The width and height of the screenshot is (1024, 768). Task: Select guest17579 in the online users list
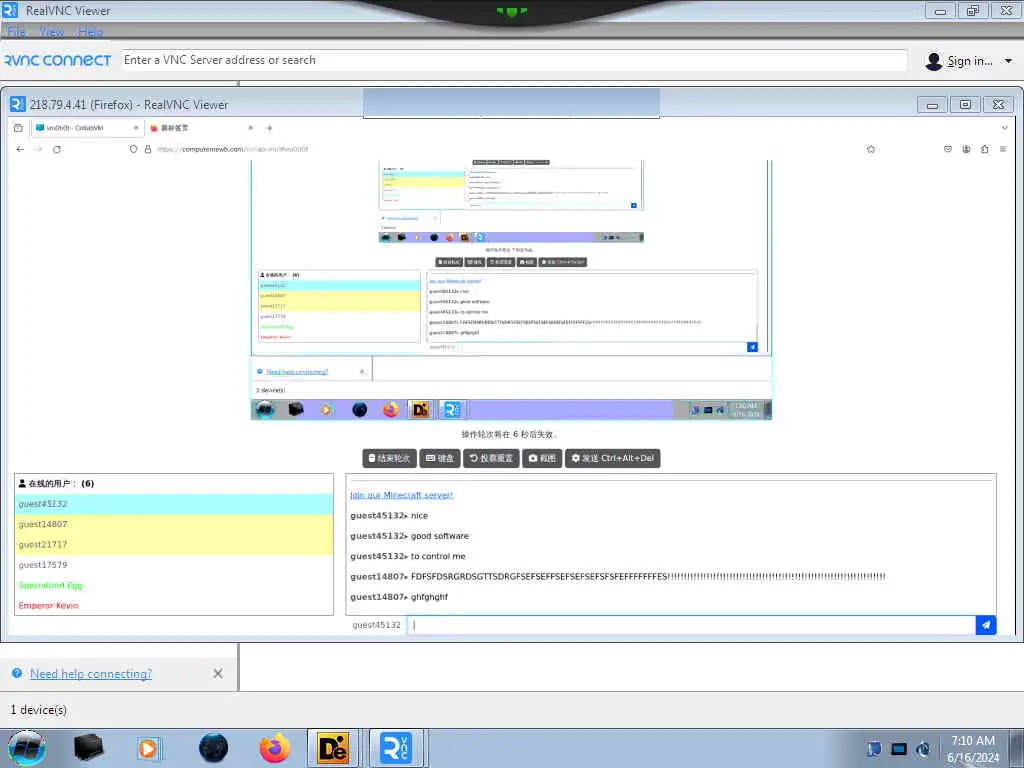(x=174, y=565)
